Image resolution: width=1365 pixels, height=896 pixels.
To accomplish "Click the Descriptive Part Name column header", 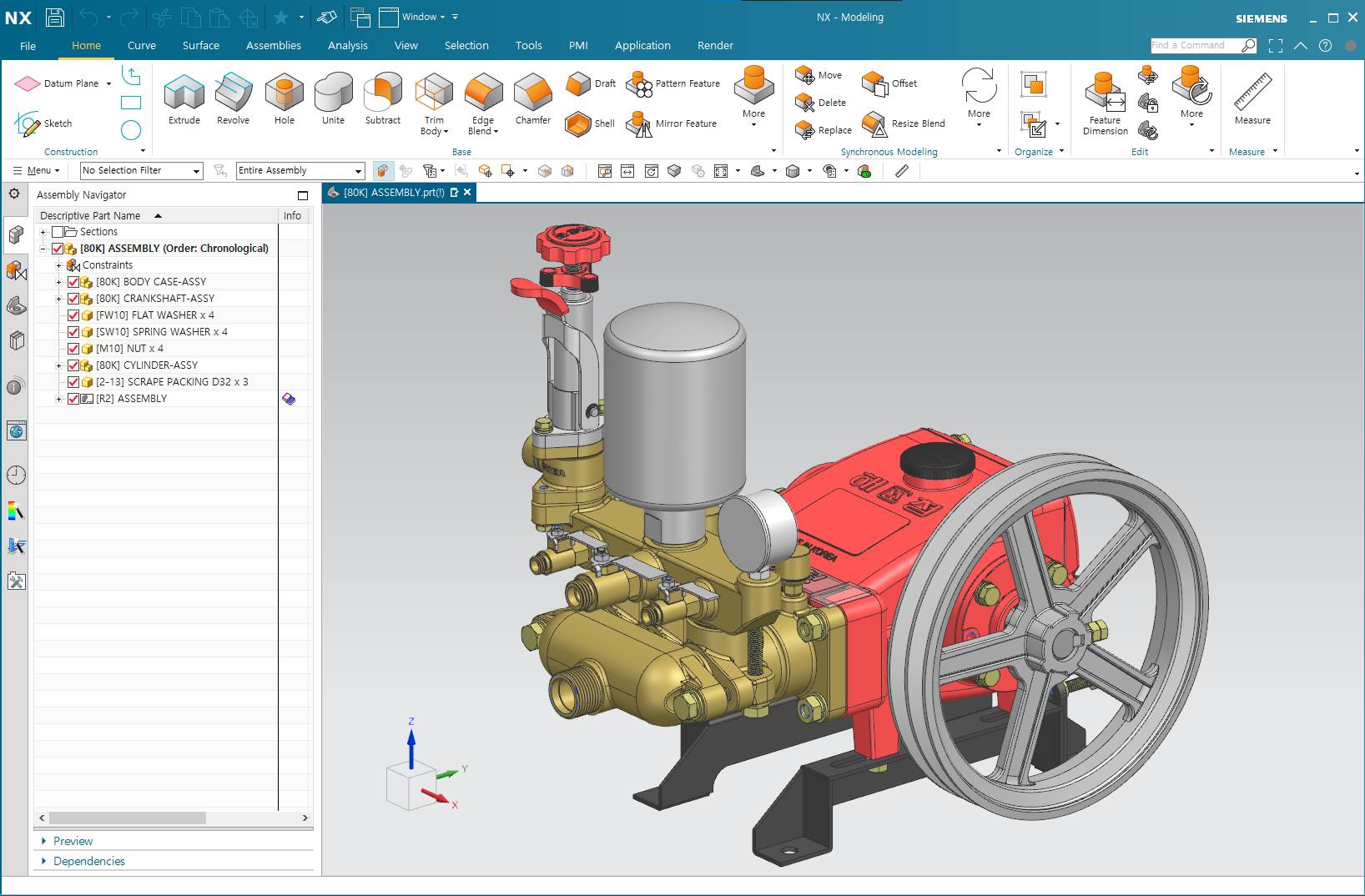I will pyautogui.click(x=90, y=215).
